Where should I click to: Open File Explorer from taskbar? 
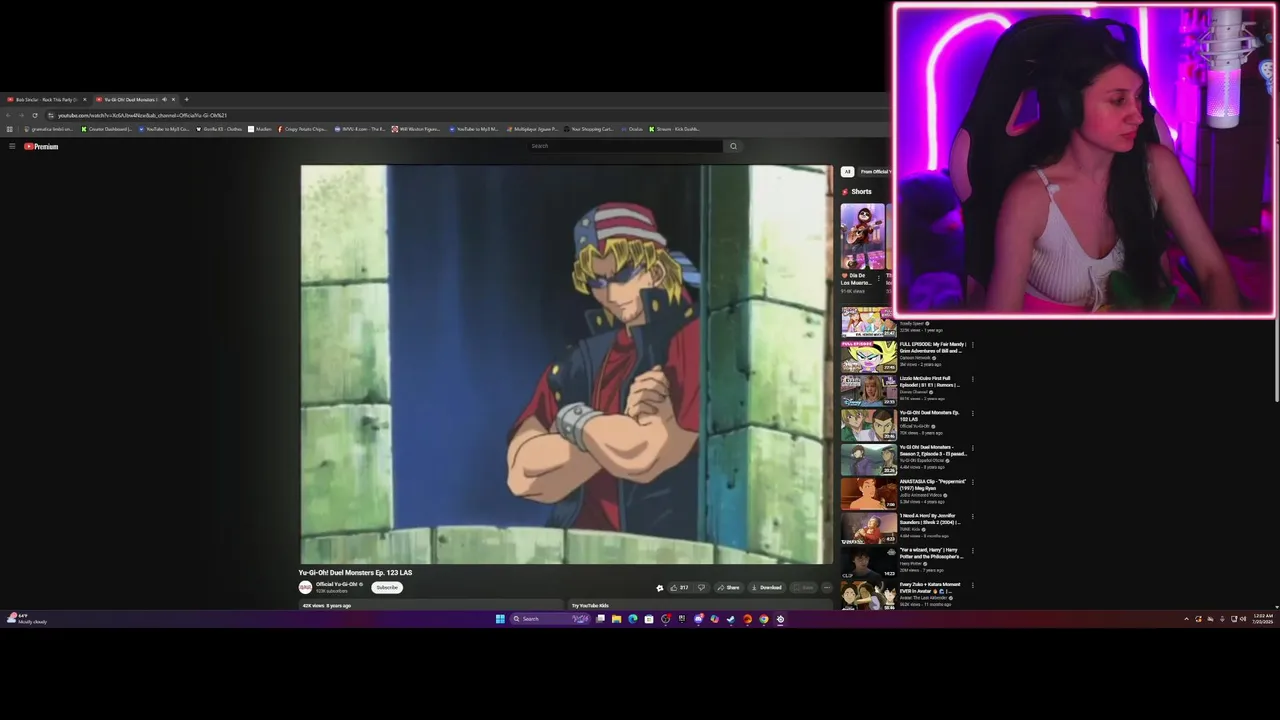616,619
